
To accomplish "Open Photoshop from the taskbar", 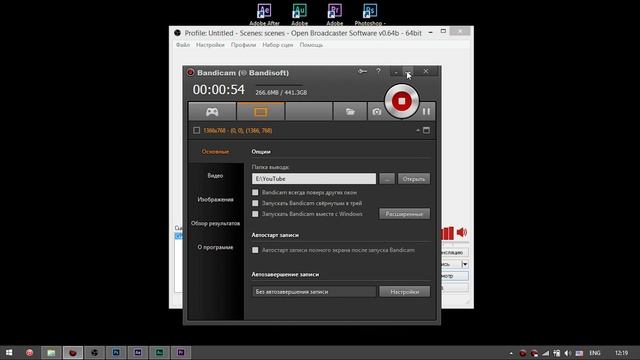I will tap(116, 353).
